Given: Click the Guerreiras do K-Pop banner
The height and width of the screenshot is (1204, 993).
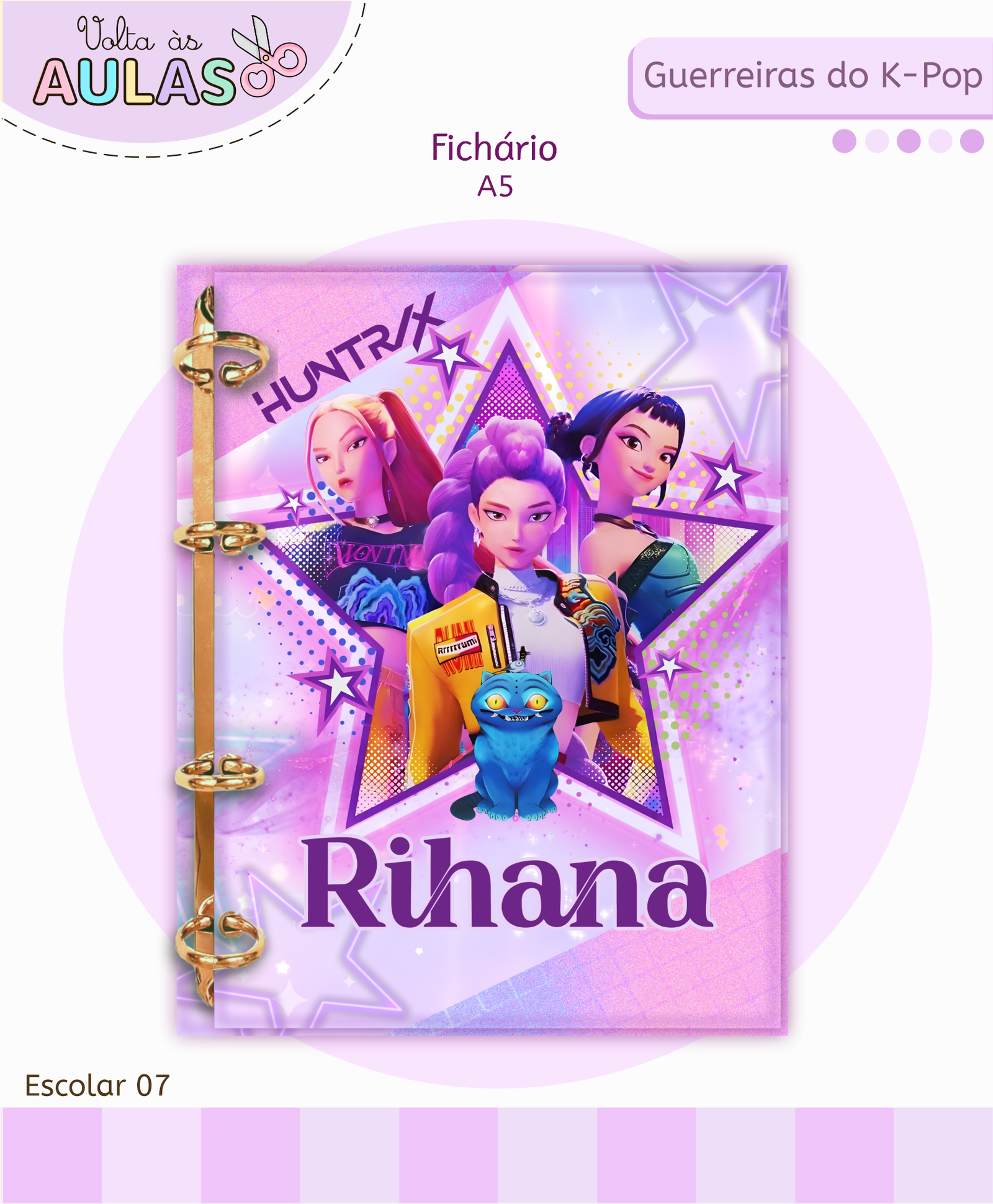Looking at the screenshot, I should tap(811, 78).
